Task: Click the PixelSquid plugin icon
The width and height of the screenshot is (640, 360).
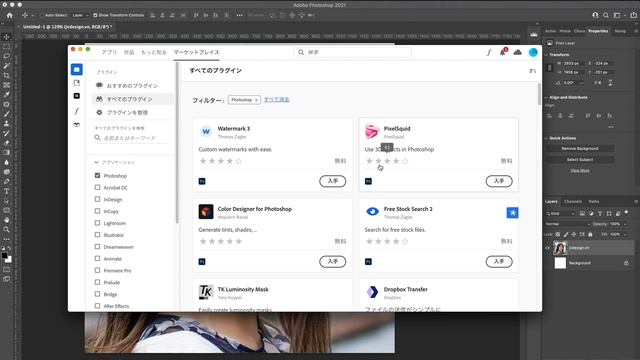Action: coord(372,131)
